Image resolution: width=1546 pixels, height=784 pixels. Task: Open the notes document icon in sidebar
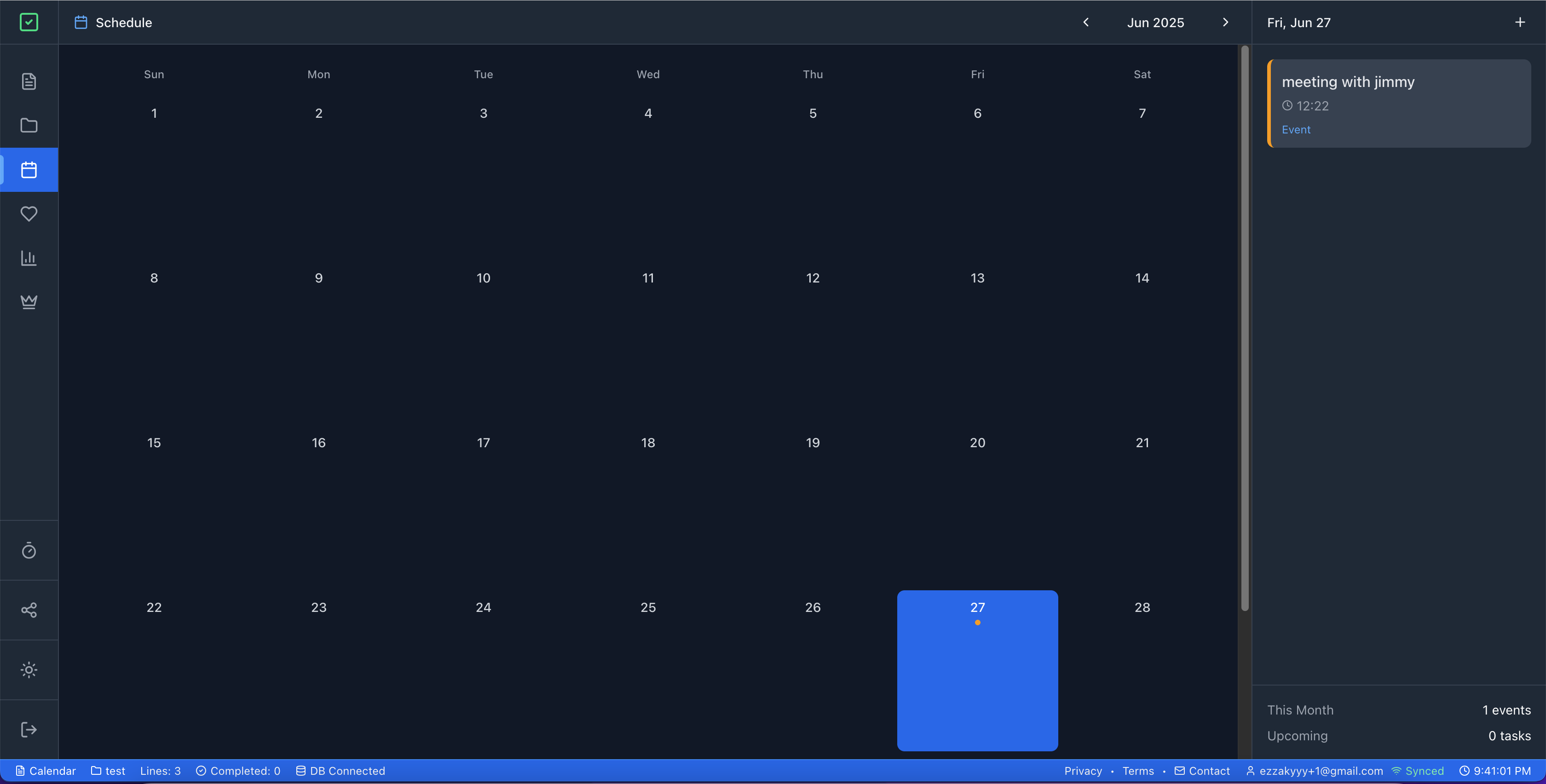coord(29,81)
